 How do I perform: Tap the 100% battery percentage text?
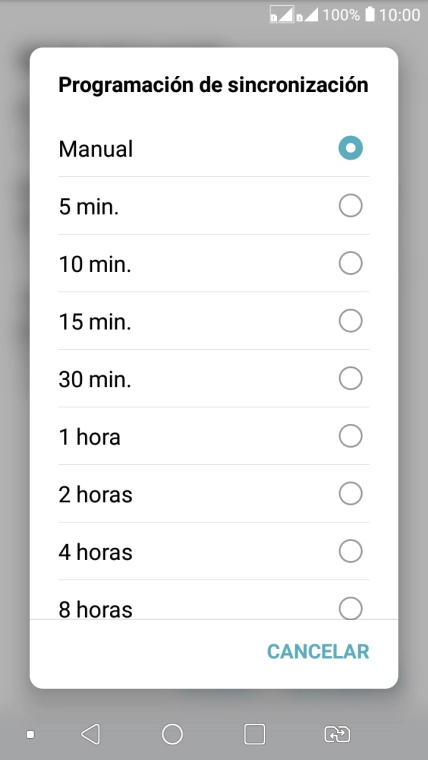(341, 15)
